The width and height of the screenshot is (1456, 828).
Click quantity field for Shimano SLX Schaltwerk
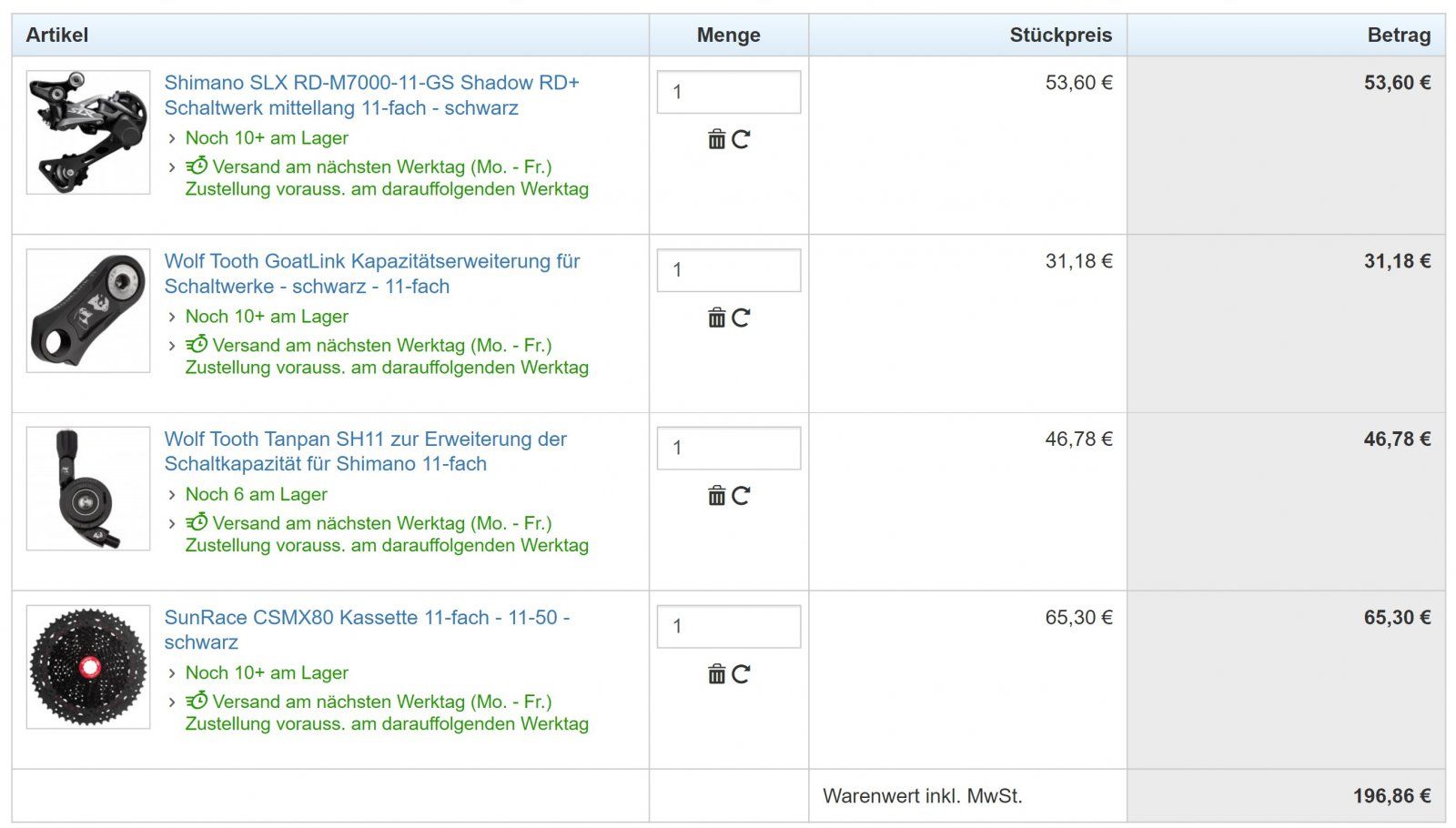pyautogui.click(x=728, y=92)
